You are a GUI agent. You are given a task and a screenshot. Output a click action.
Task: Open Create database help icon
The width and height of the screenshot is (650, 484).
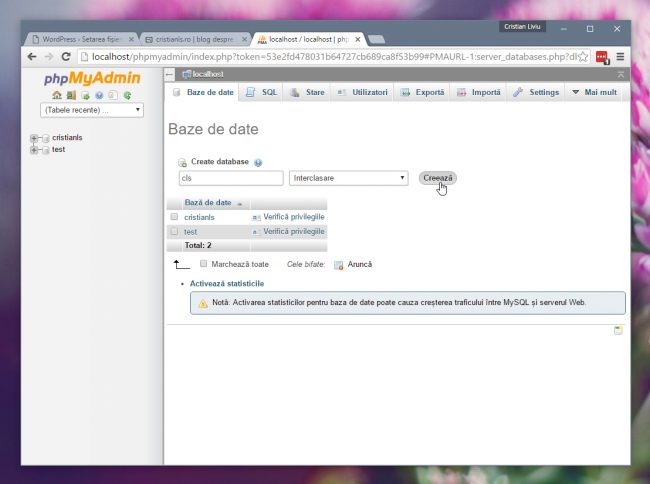pyautogui.click(x=258, y=162)
